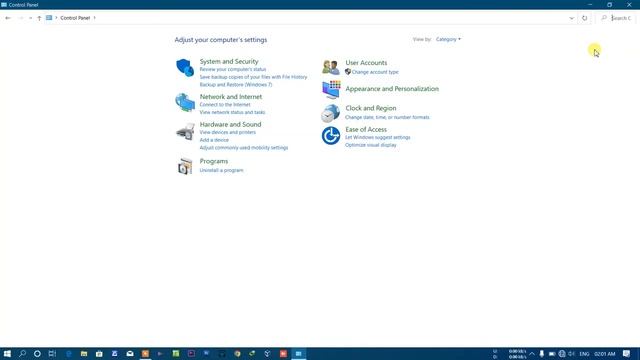Open Chrome from taskbar

click(x=237, y=353)
